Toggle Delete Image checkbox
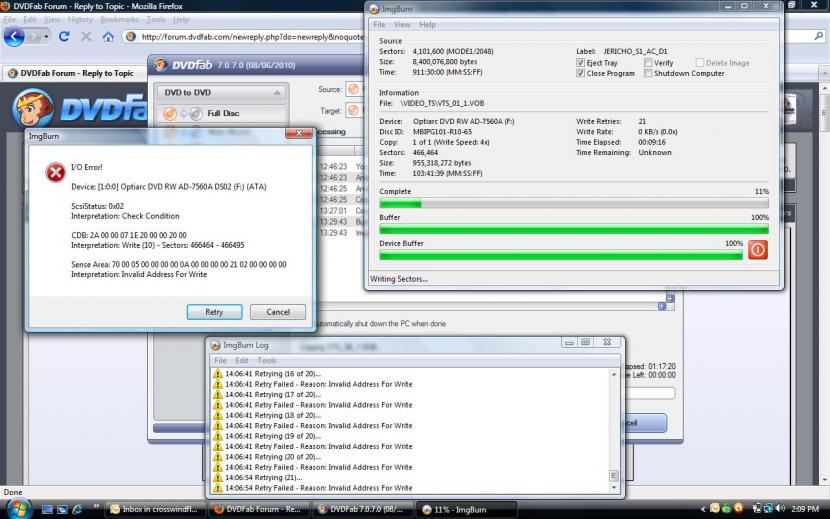This screenshot has width=830, height=519. click(x=700, y=62)
